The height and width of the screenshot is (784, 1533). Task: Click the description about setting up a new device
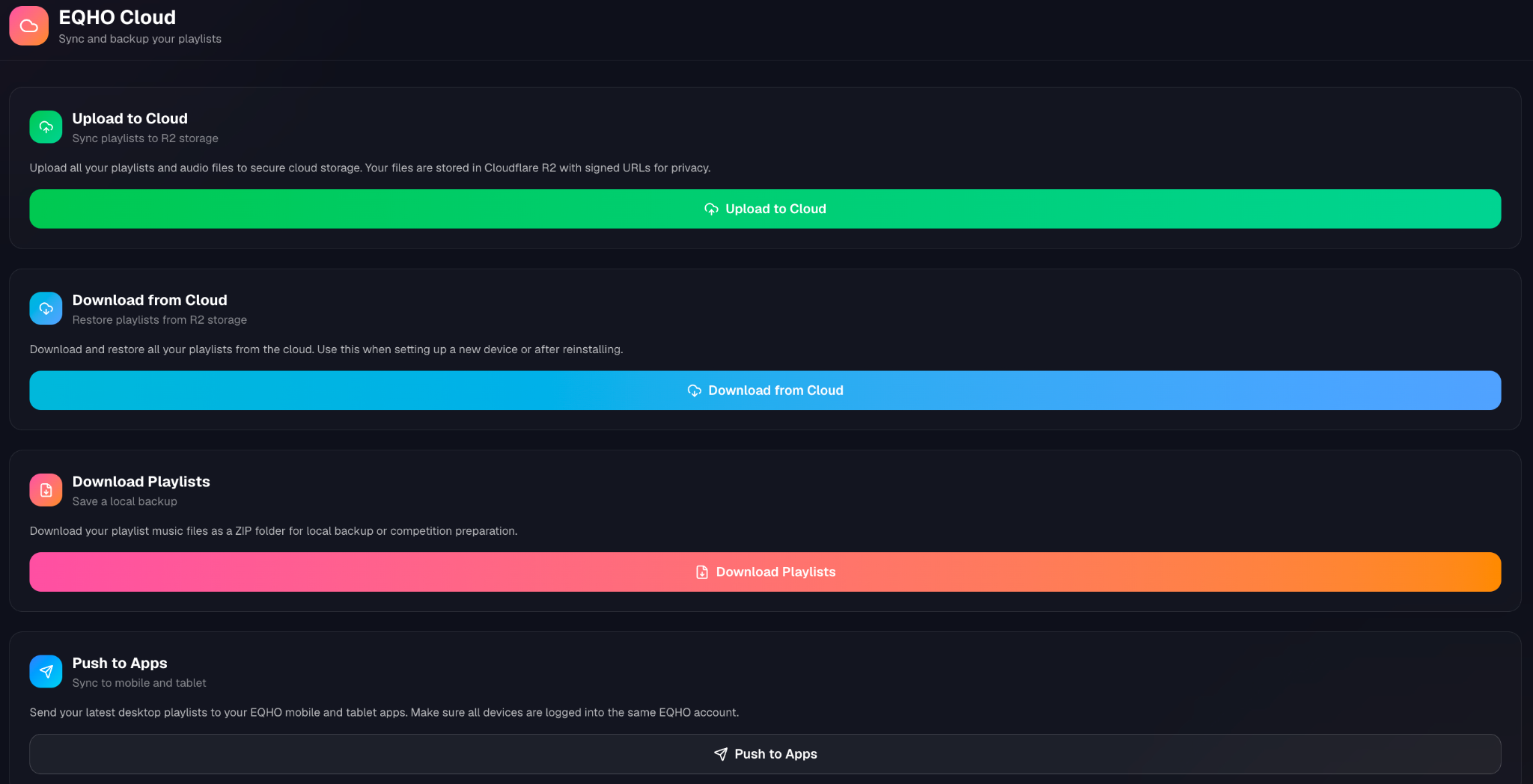click(326, 349)
